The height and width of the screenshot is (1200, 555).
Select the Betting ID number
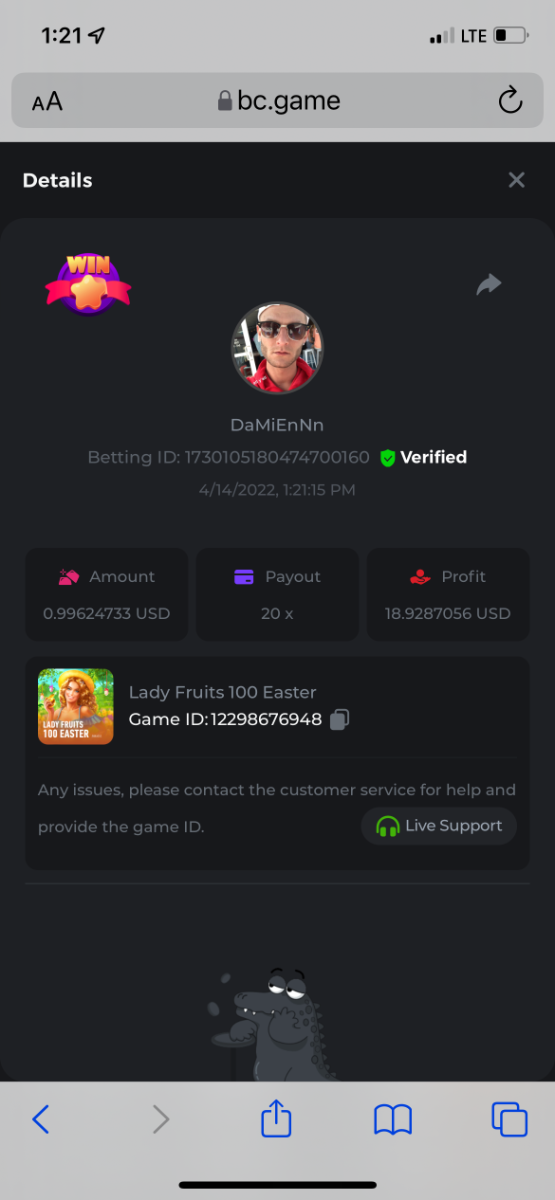point(277,458)
